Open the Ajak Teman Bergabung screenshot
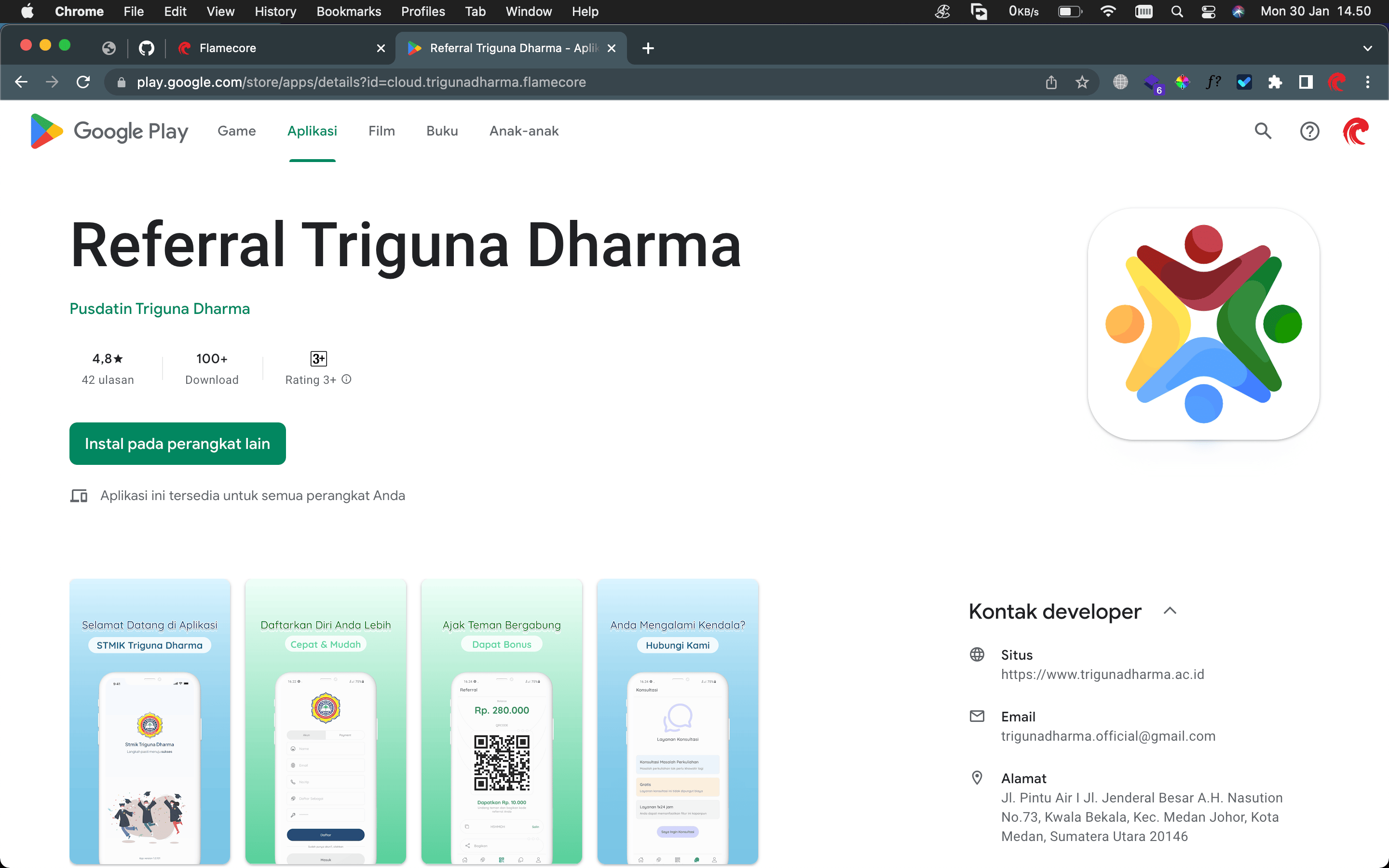 (x=501, y=721)
